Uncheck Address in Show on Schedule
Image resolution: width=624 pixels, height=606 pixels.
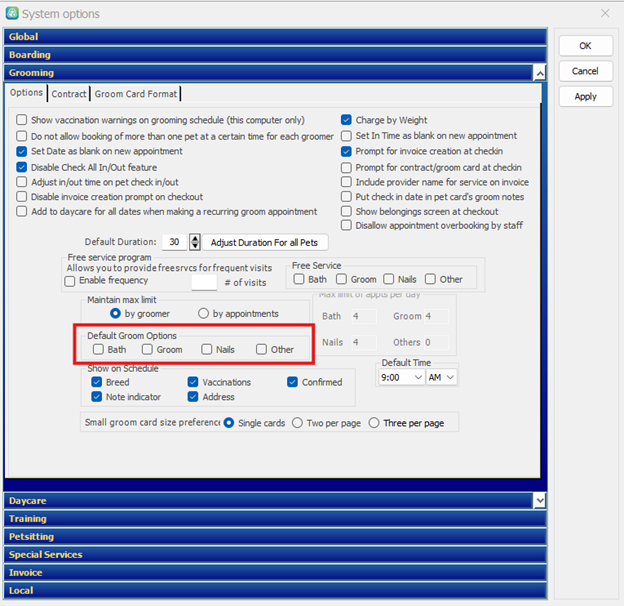tap(193, 397)
